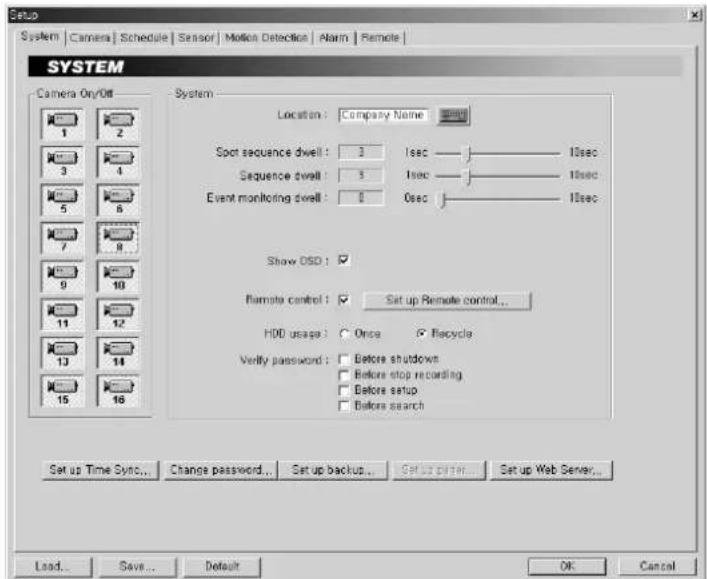
Task: Open Set up Time Sync dialog
Action: point(100,470)
